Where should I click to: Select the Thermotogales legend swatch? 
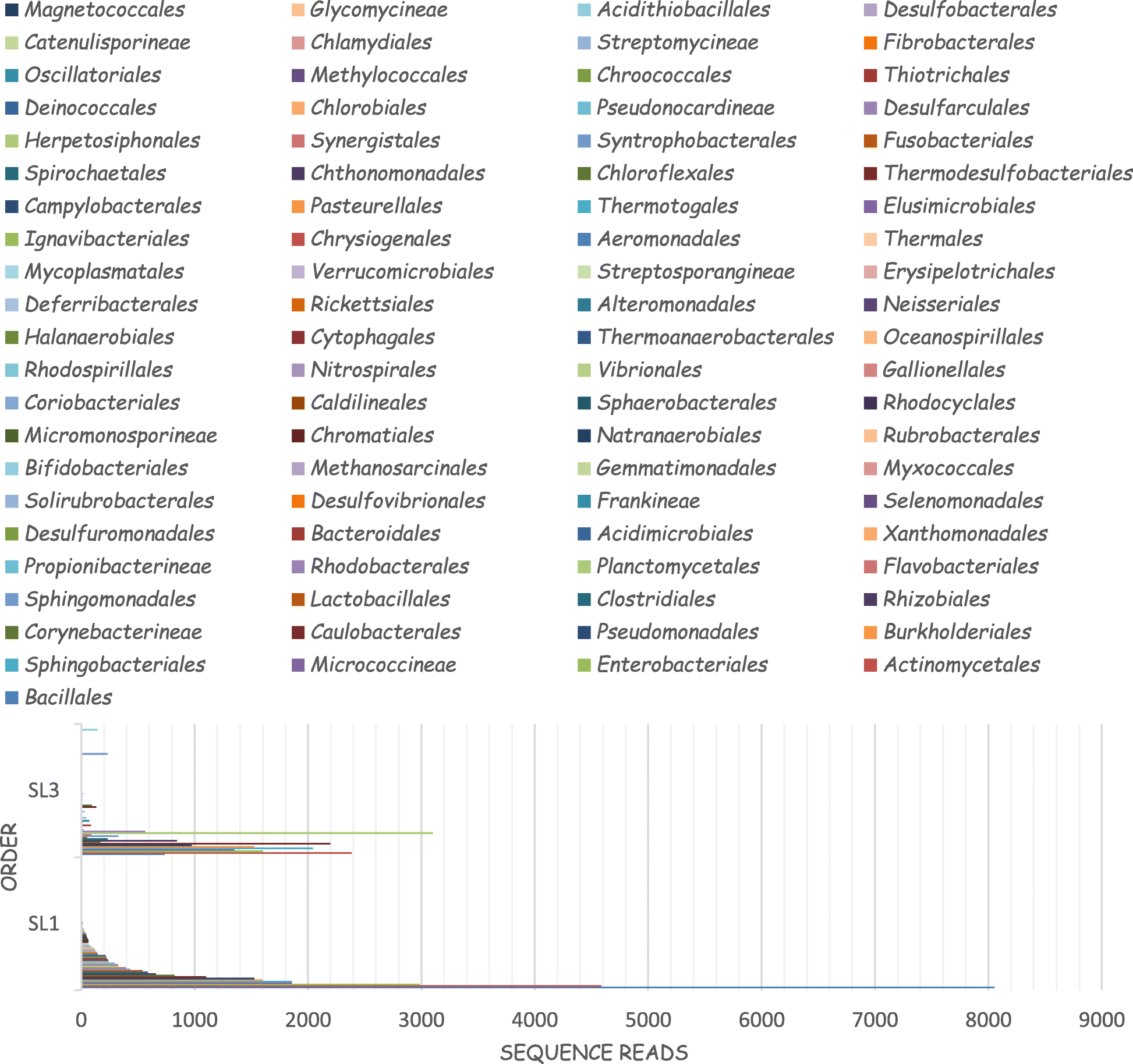tap(585, 206)
